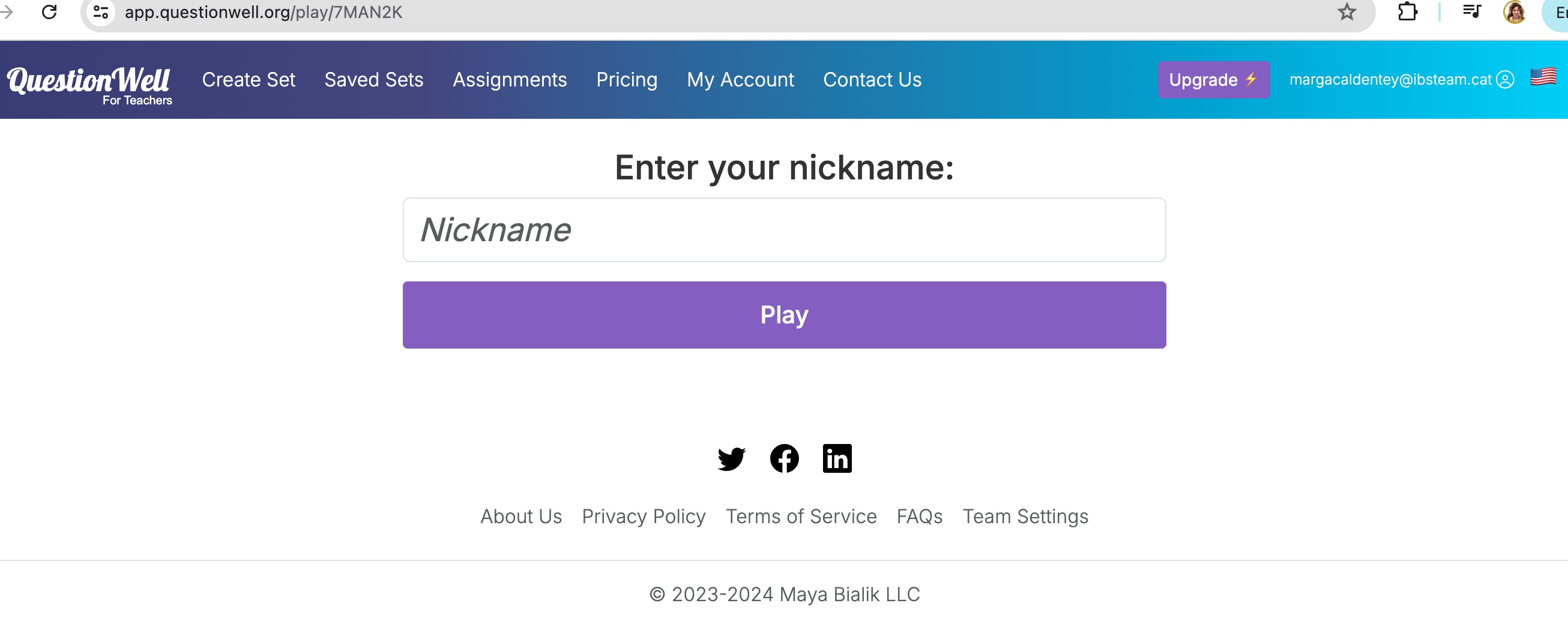
Task: Click the Chrome profile avatar
Action: (x=1514, y=11)
